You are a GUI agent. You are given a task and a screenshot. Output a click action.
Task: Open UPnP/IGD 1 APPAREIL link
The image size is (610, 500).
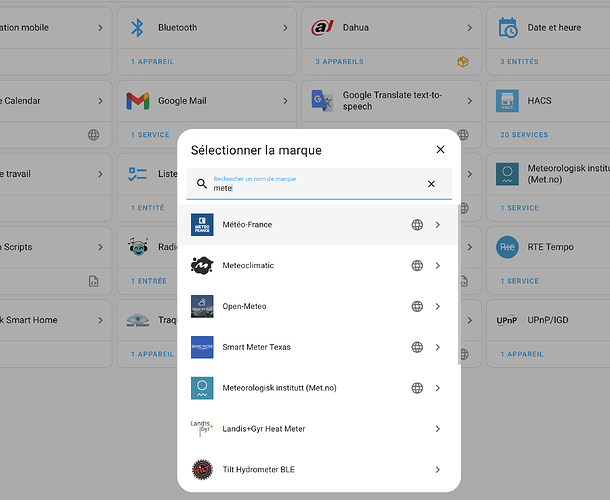522,354
